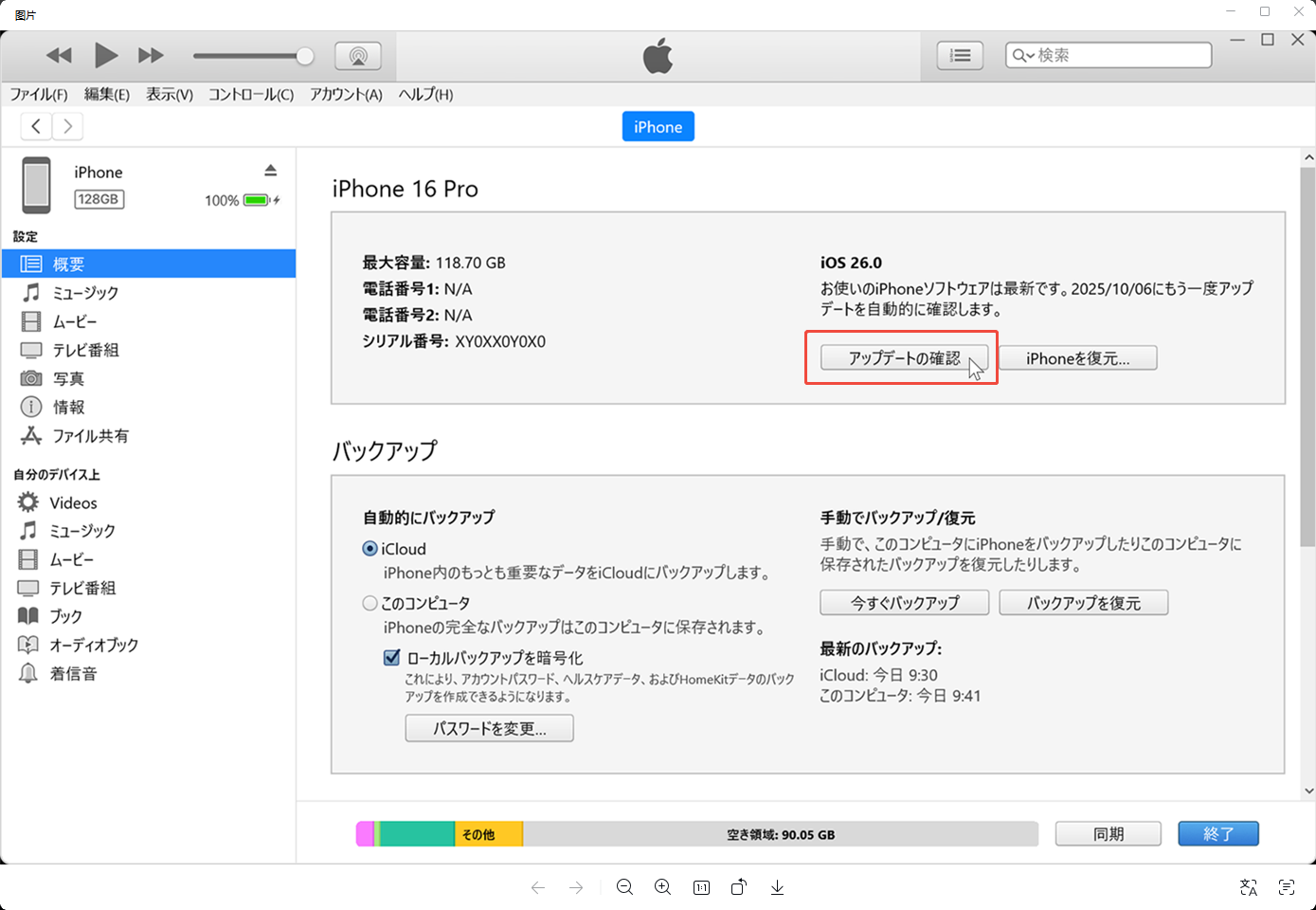
Task: Go forward with the right chevron
Action: 67,126
